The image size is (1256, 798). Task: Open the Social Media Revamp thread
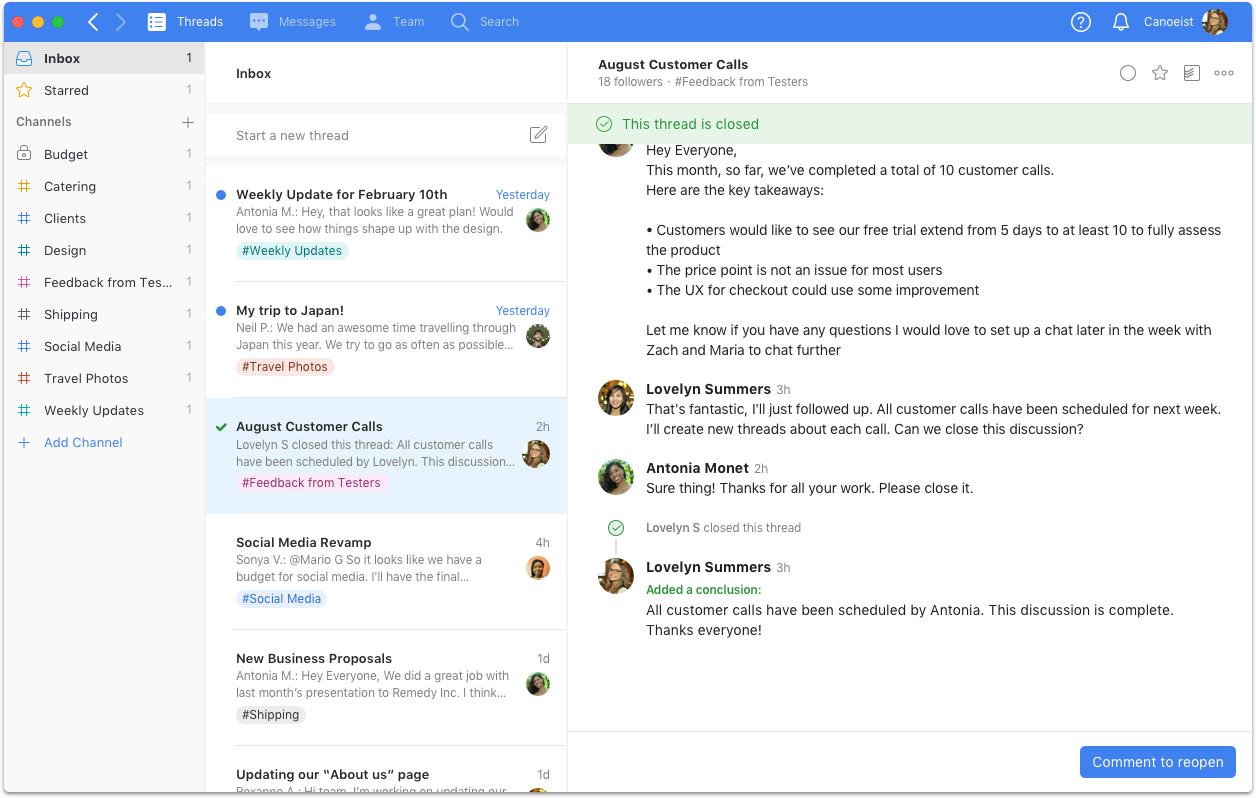coord(386,572)
